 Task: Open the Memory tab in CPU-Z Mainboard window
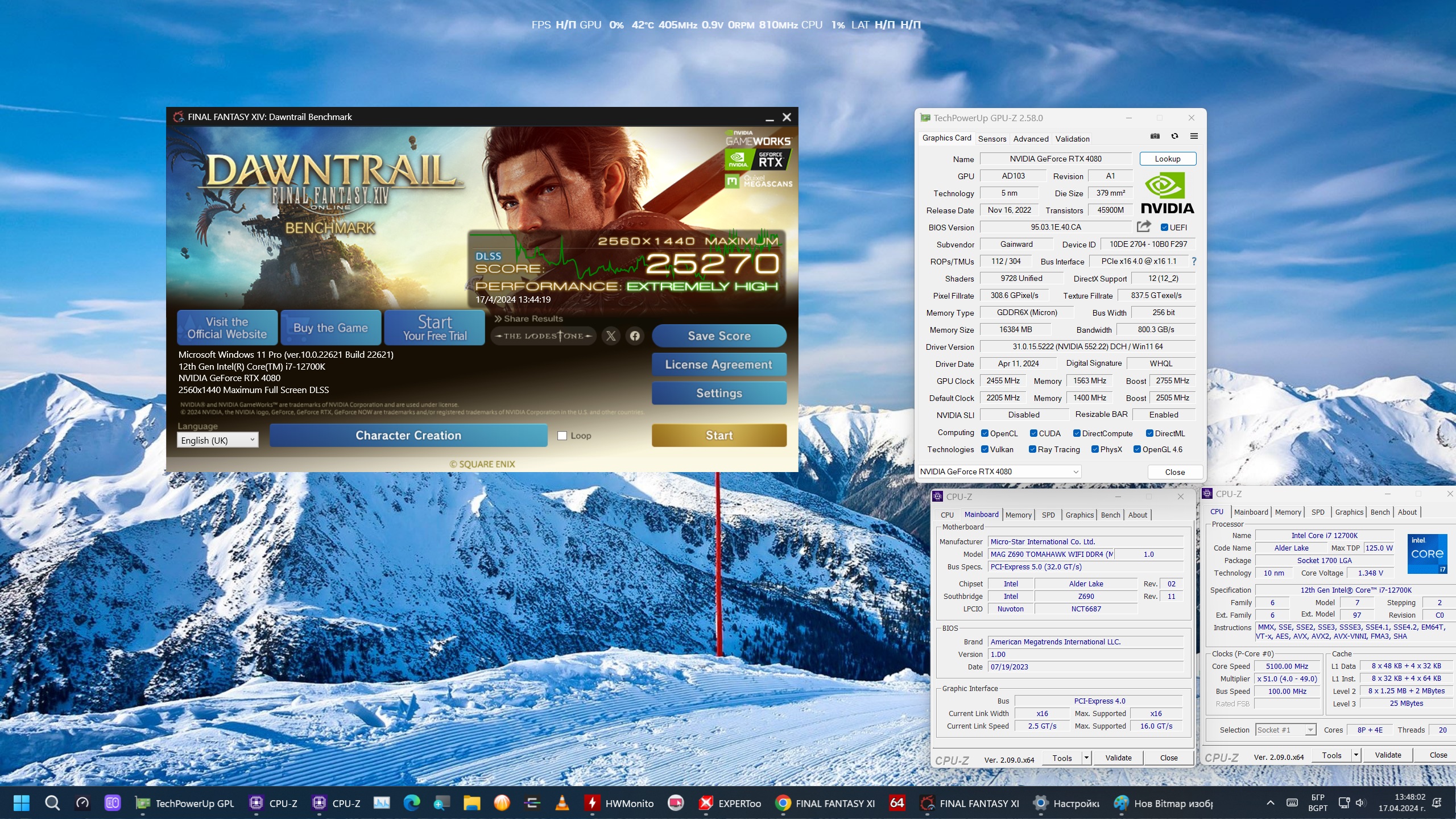tap(1018, 515)
